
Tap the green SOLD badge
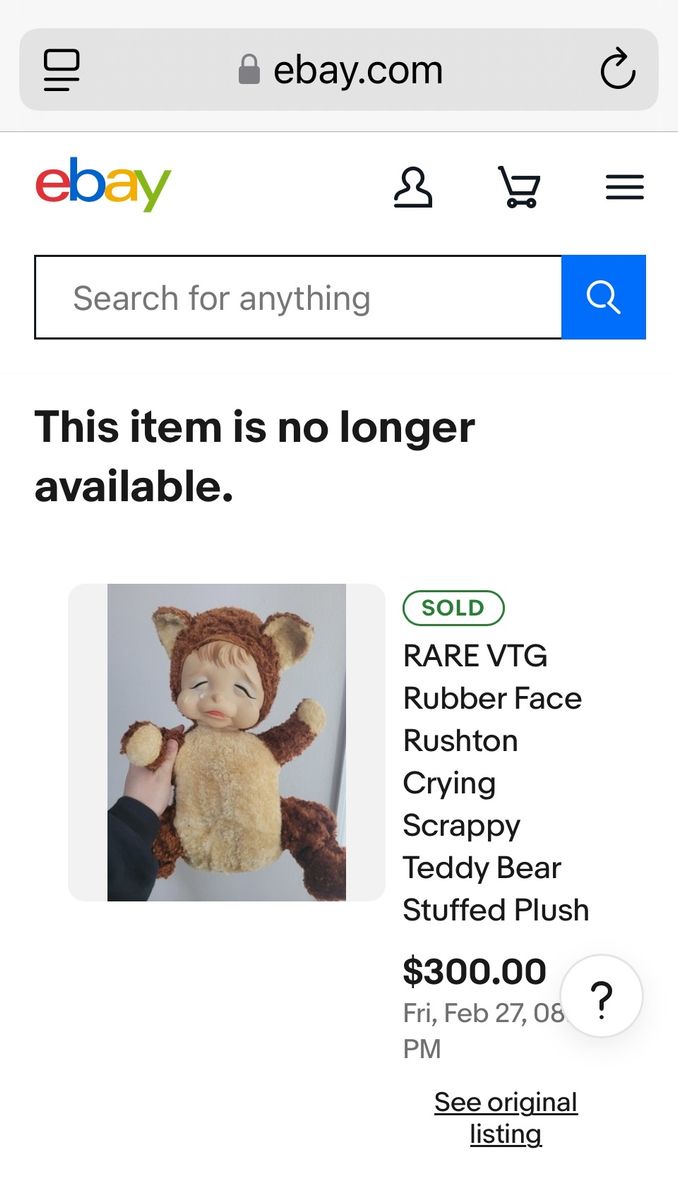point(453,608)
